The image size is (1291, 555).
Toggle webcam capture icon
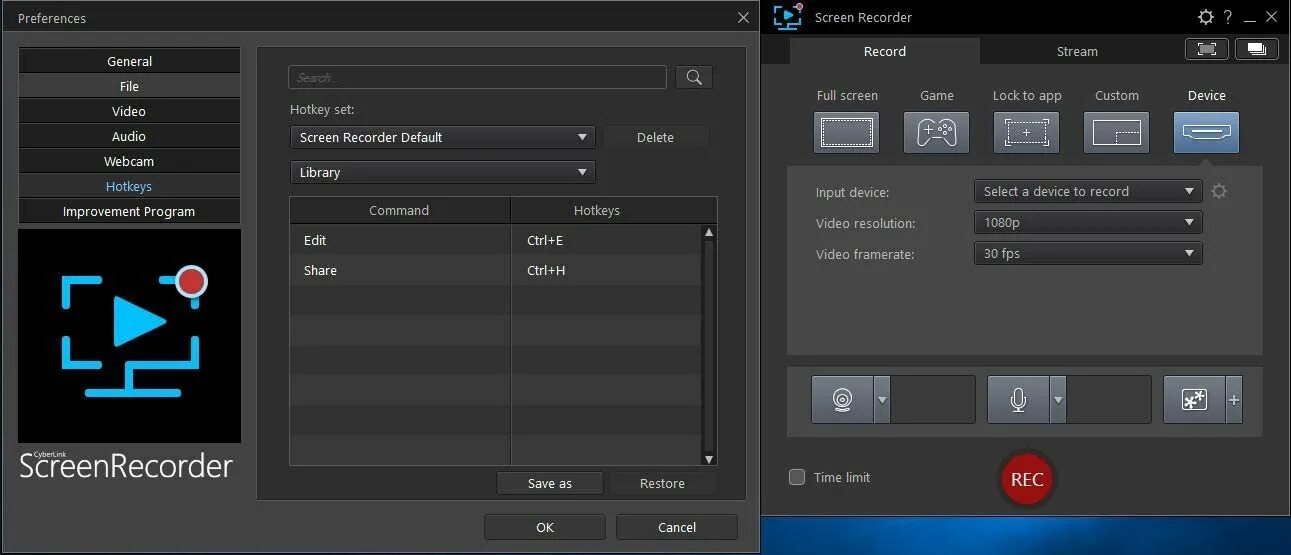click(x=843, y=400)
